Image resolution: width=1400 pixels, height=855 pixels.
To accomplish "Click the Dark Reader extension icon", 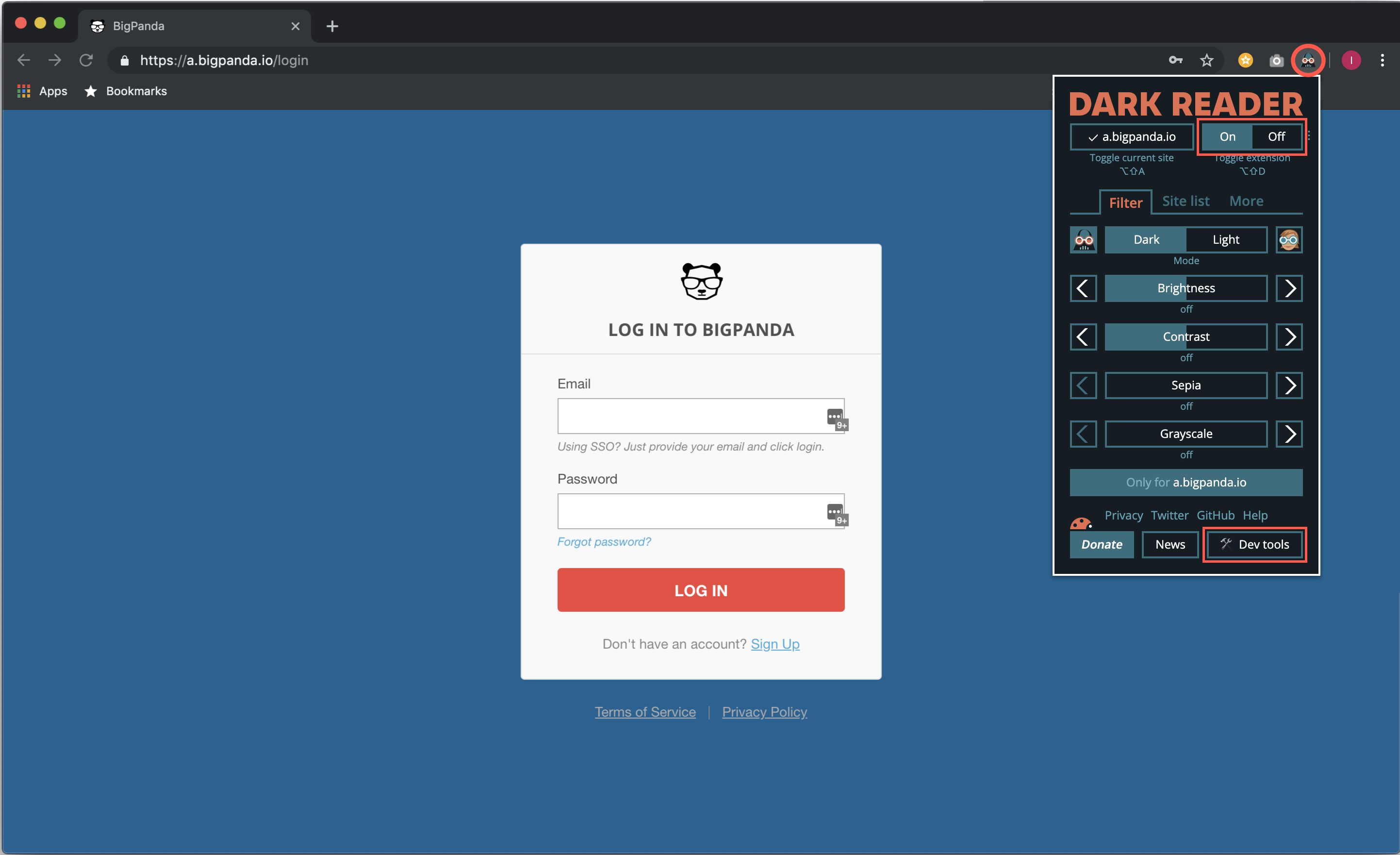I will click(x=1307, y=60).
